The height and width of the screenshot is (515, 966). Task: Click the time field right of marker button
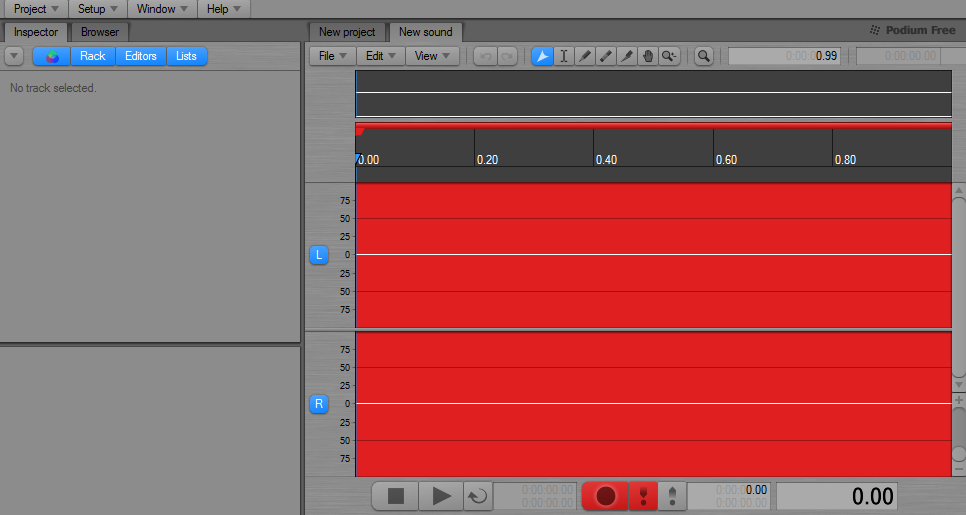pos(729,496)
